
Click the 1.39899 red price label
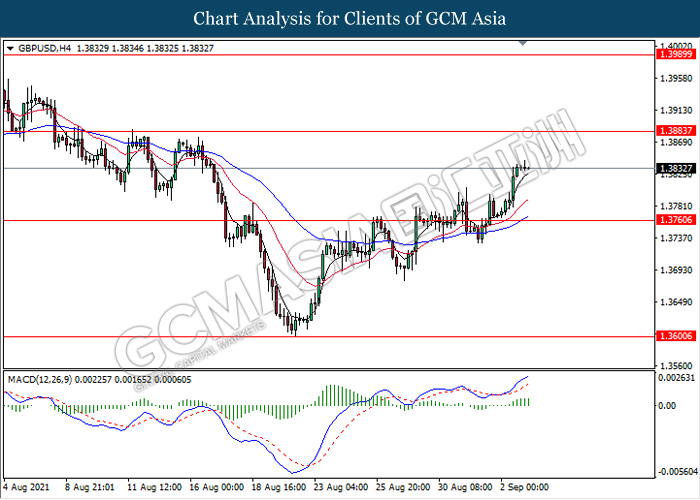tap(676, 54)
